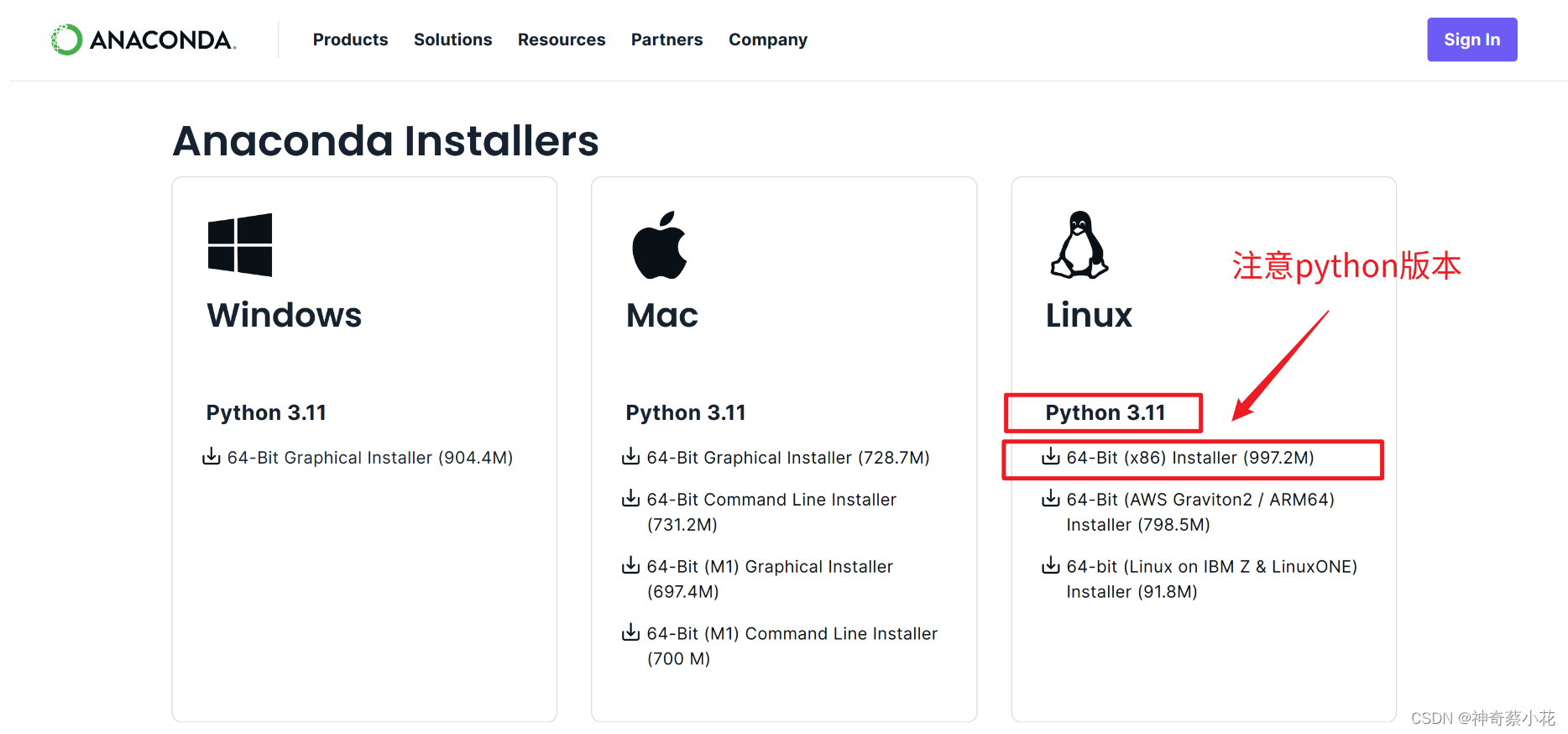
Task: Click the Linux penguin icon
Action: 1079,244
